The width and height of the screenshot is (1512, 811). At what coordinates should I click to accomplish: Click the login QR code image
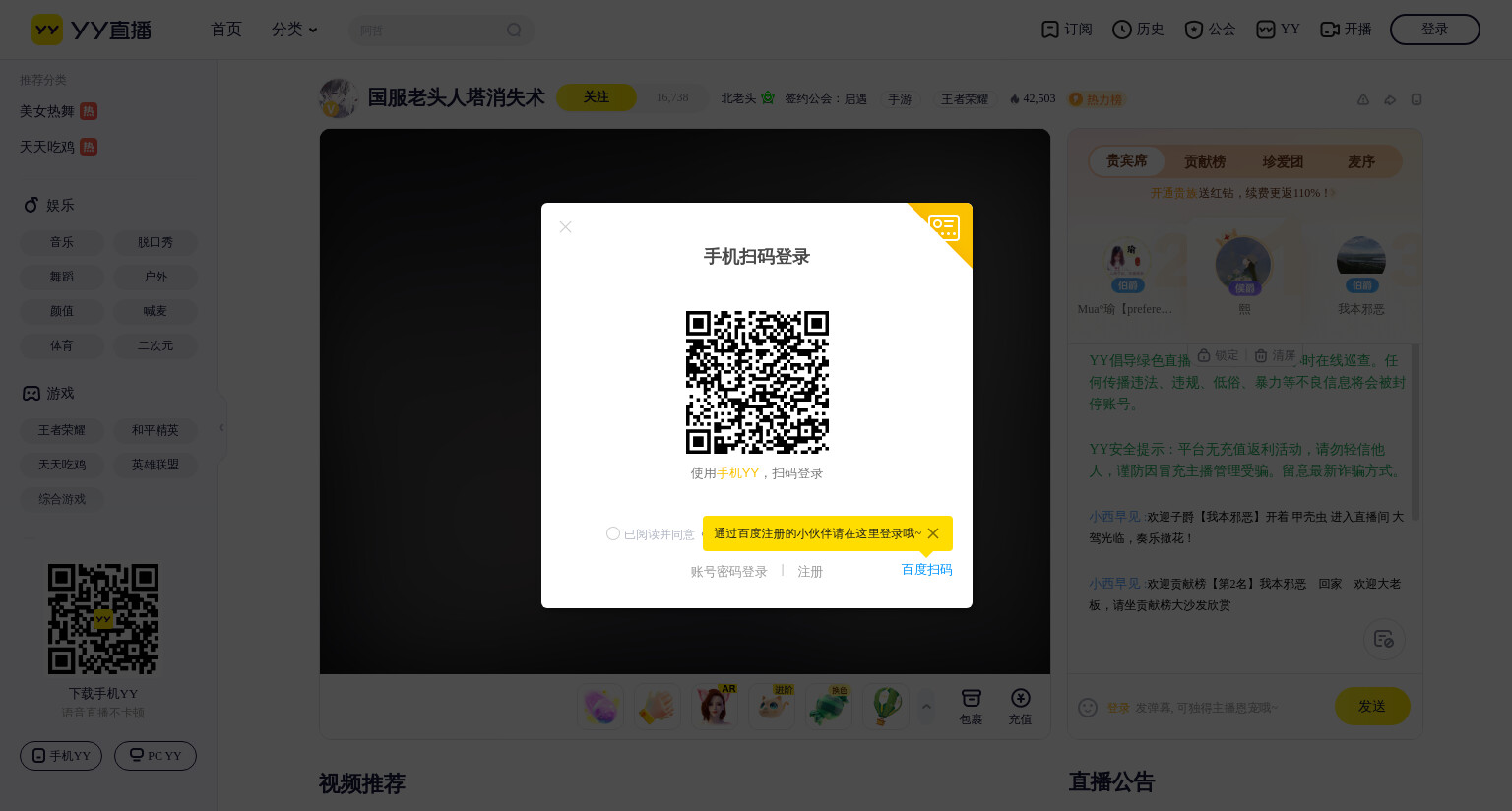point(757,382)
